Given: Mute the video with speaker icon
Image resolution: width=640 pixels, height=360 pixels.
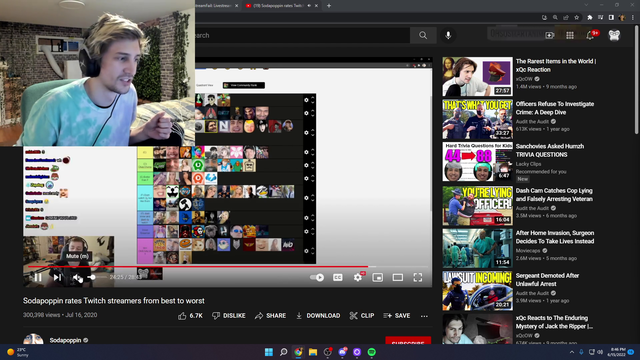Looking at the screenshot, I should click(x=77, y=278).
